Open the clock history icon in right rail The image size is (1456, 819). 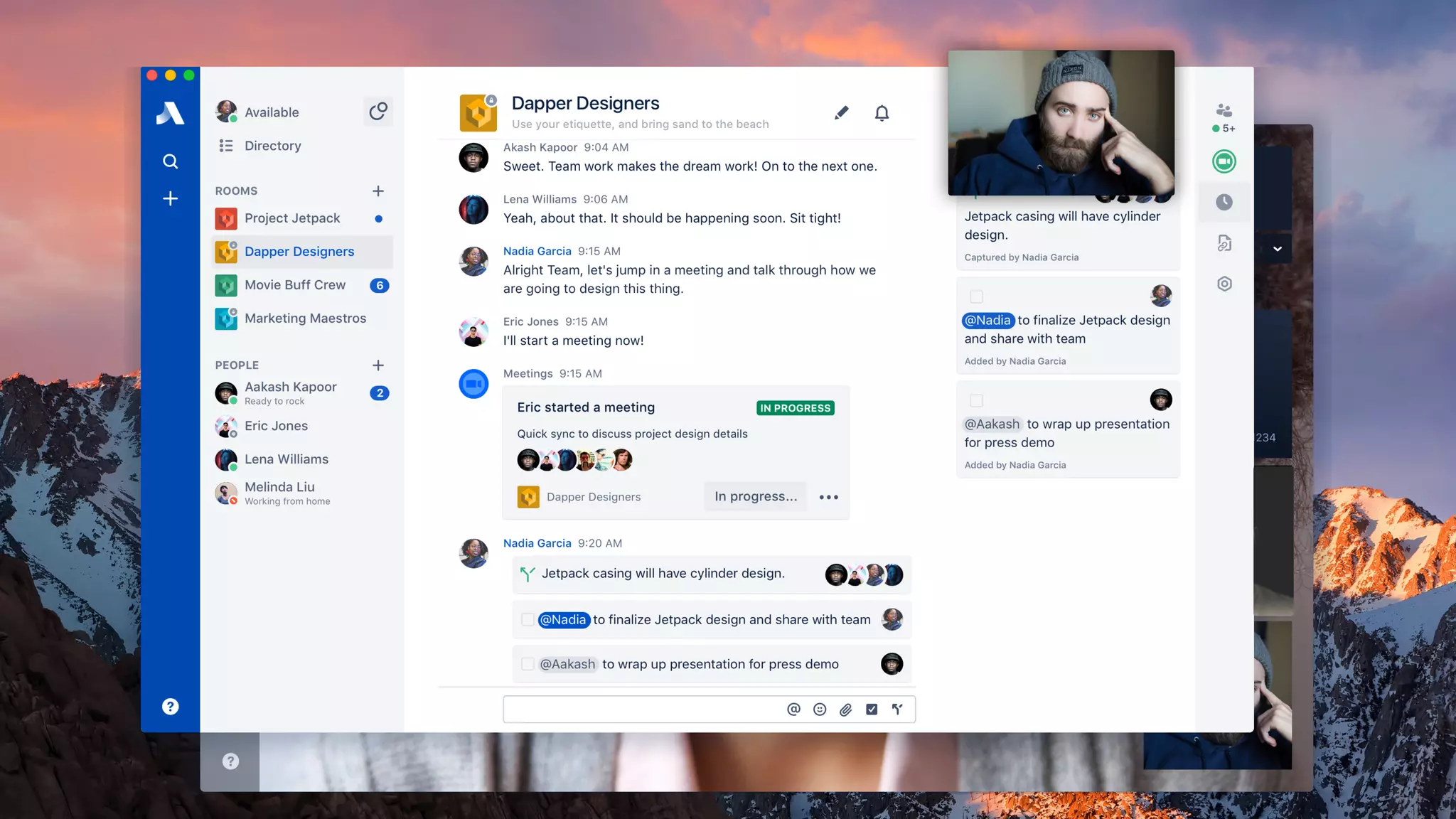point(1224,202)
